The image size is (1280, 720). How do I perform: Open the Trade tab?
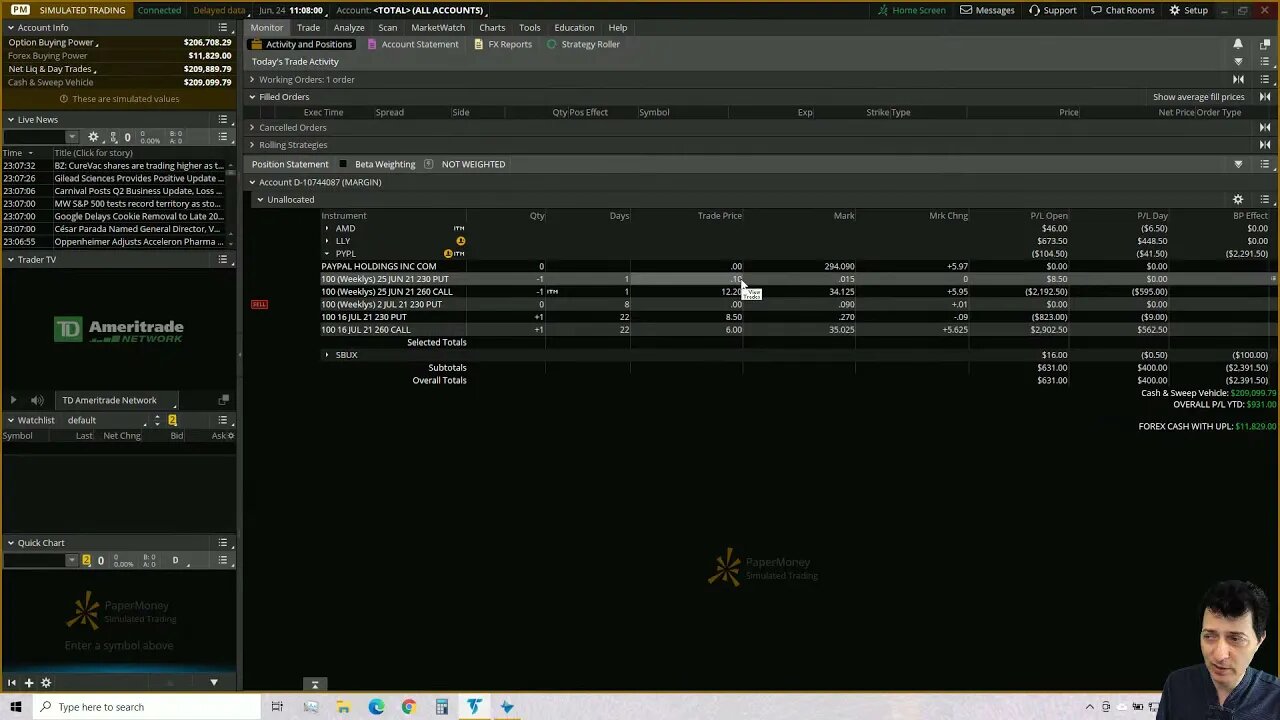(308, 27)
